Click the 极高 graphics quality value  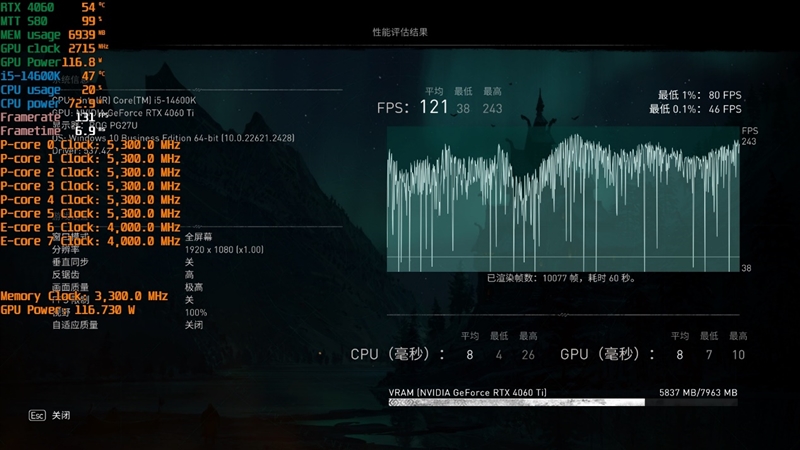(194, 287)
